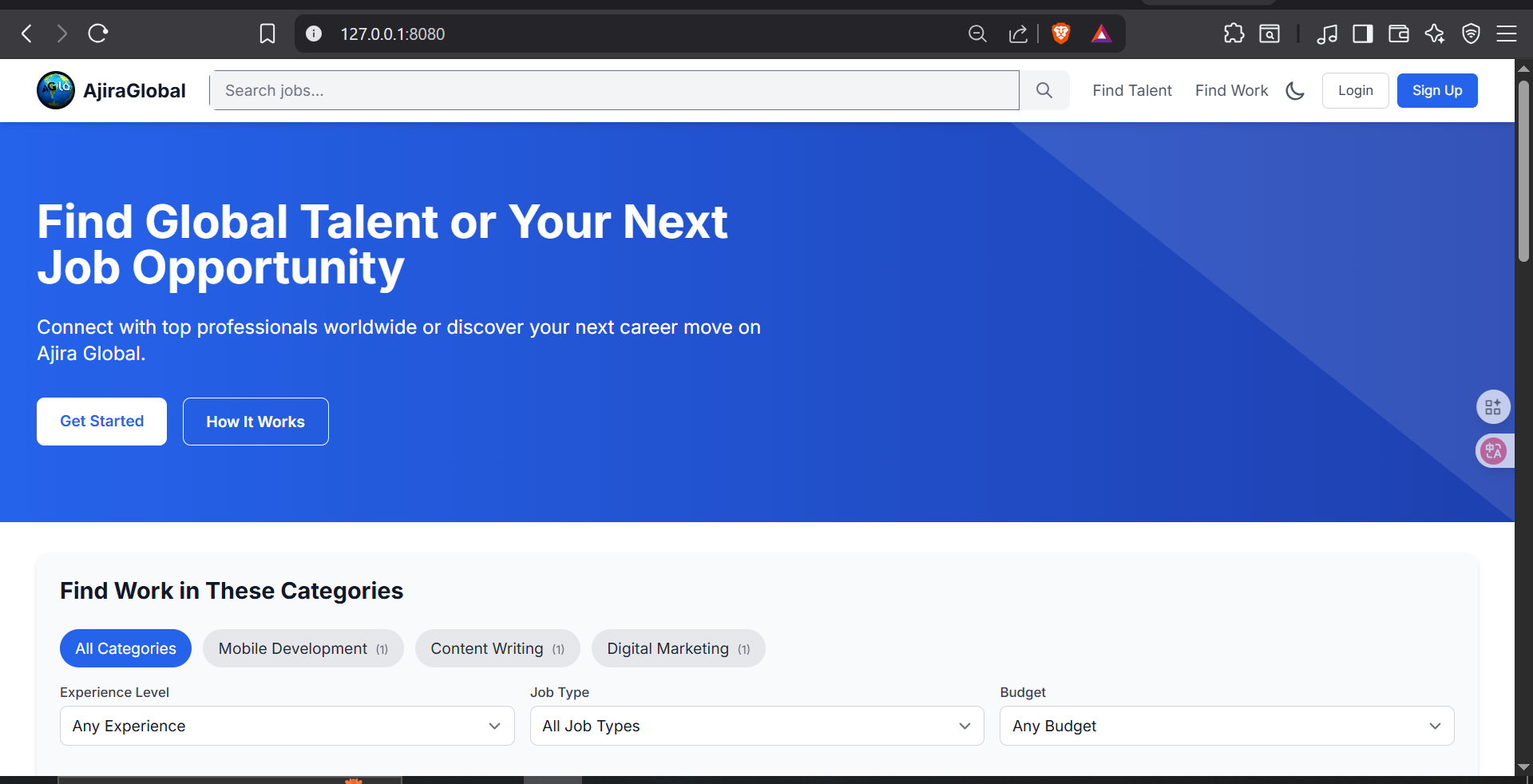Reload the page with refresh icon
The width and height of the screenshot is (1533, 784).
[98, 34]
